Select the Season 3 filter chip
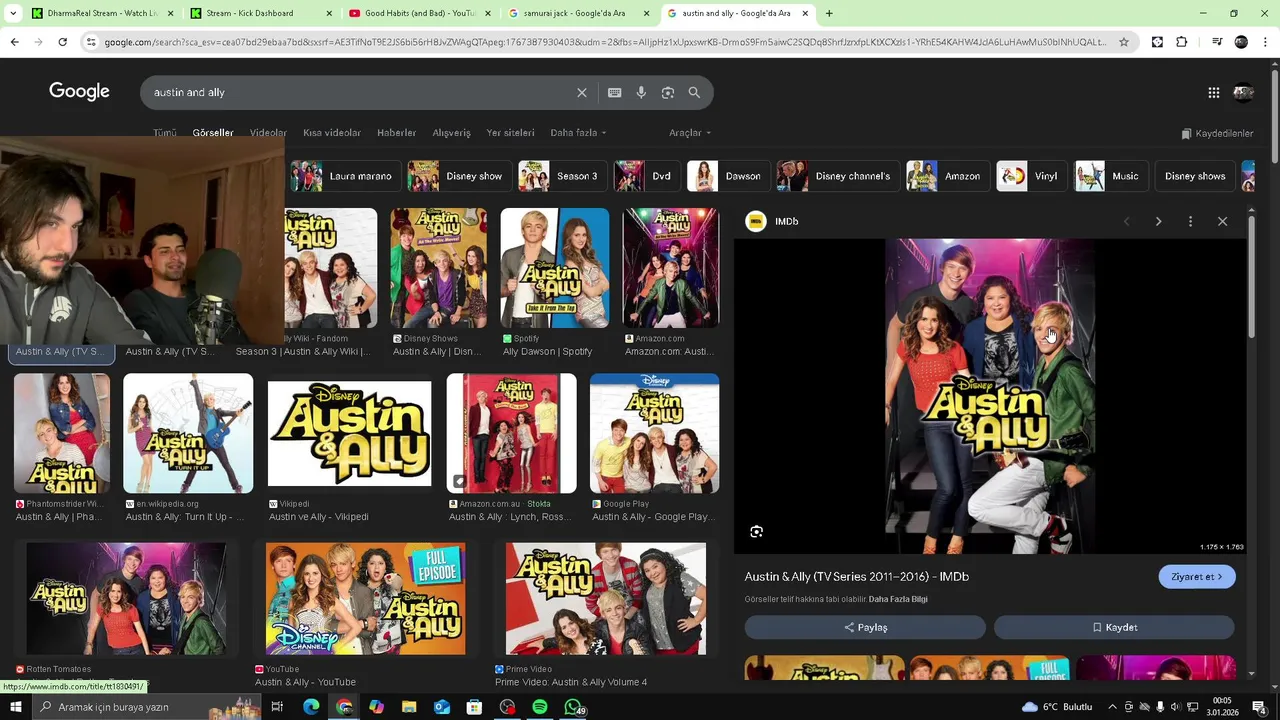 [563, 176]
